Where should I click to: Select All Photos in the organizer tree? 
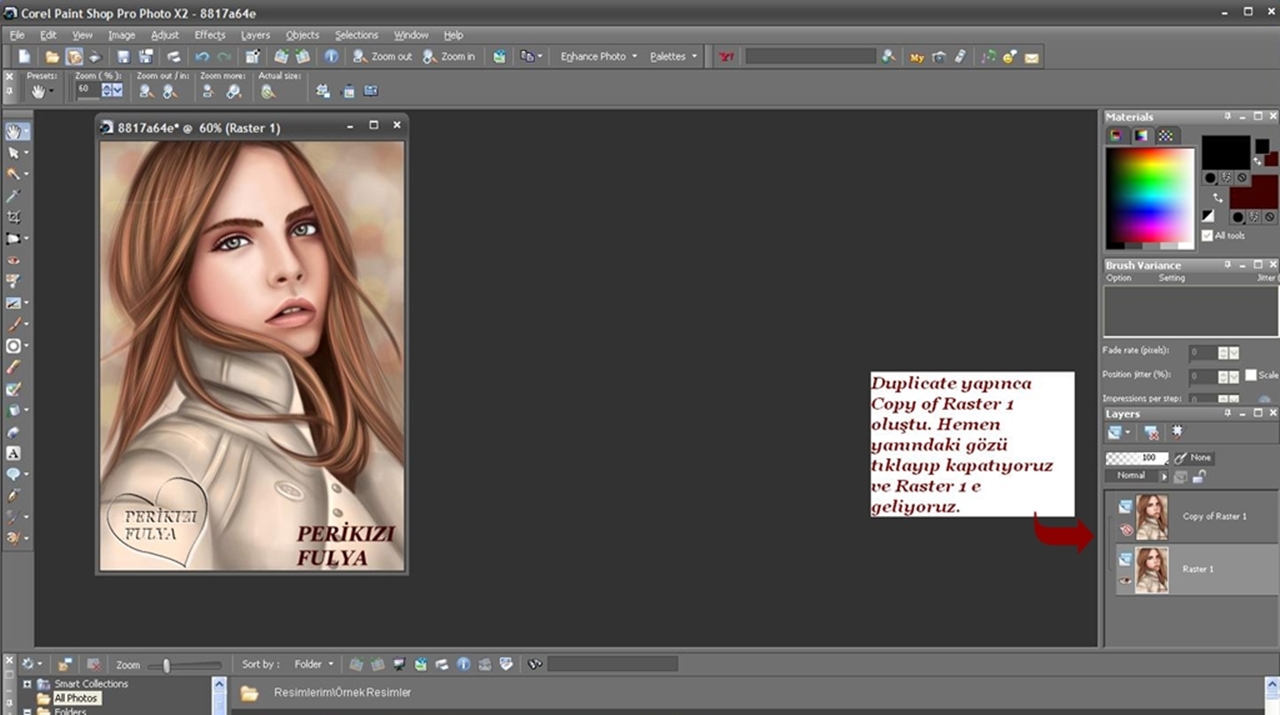pyautogui.click(x=76, y=698)
